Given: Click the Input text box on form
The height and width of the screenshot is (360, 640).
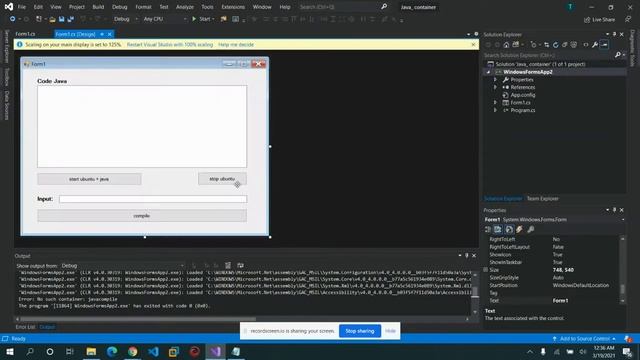Looking at the screenshot, I should click(153, 199).
